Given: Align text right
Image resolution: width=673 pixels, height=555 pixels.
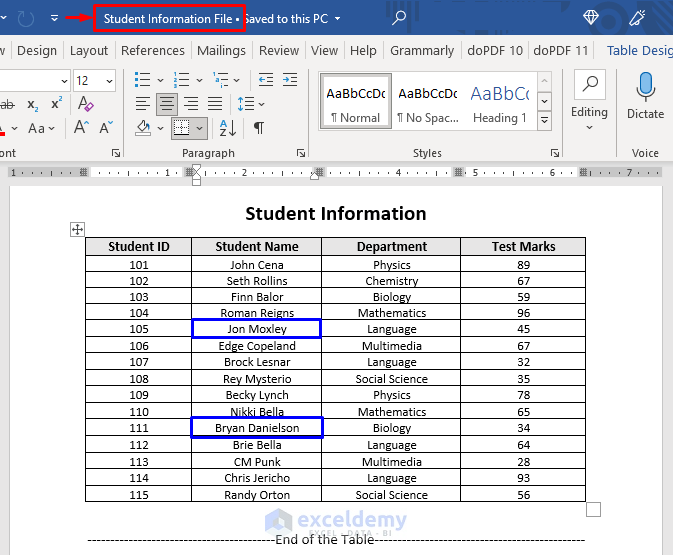Looking at the screenshot, I should 191,104.
